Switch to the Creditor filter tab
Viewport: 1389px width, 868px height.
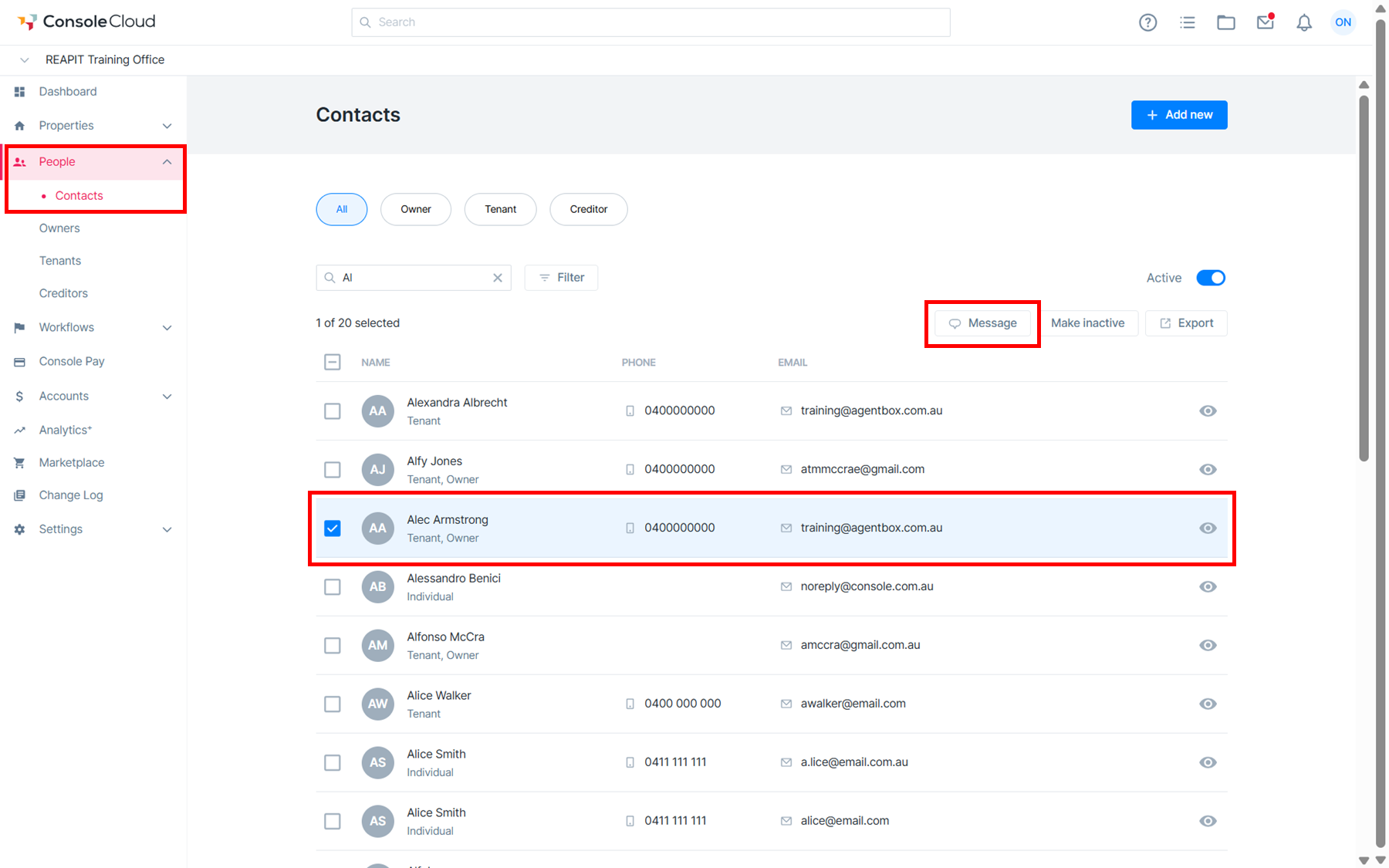(589, 209)
